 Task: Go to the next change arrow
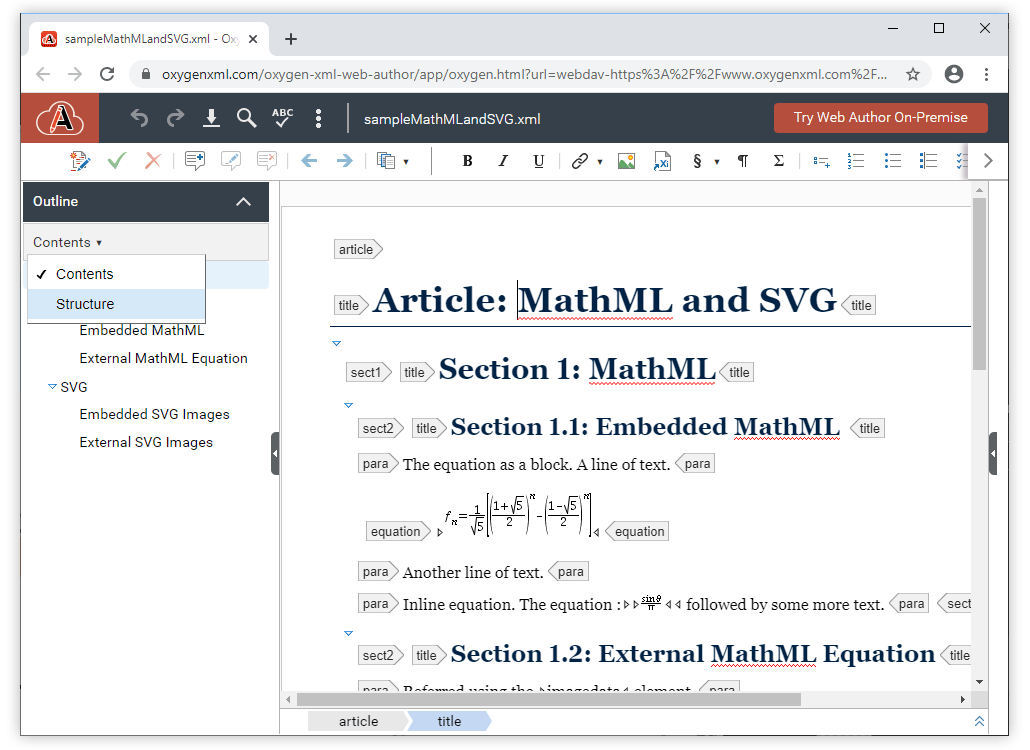coord(345,160)
